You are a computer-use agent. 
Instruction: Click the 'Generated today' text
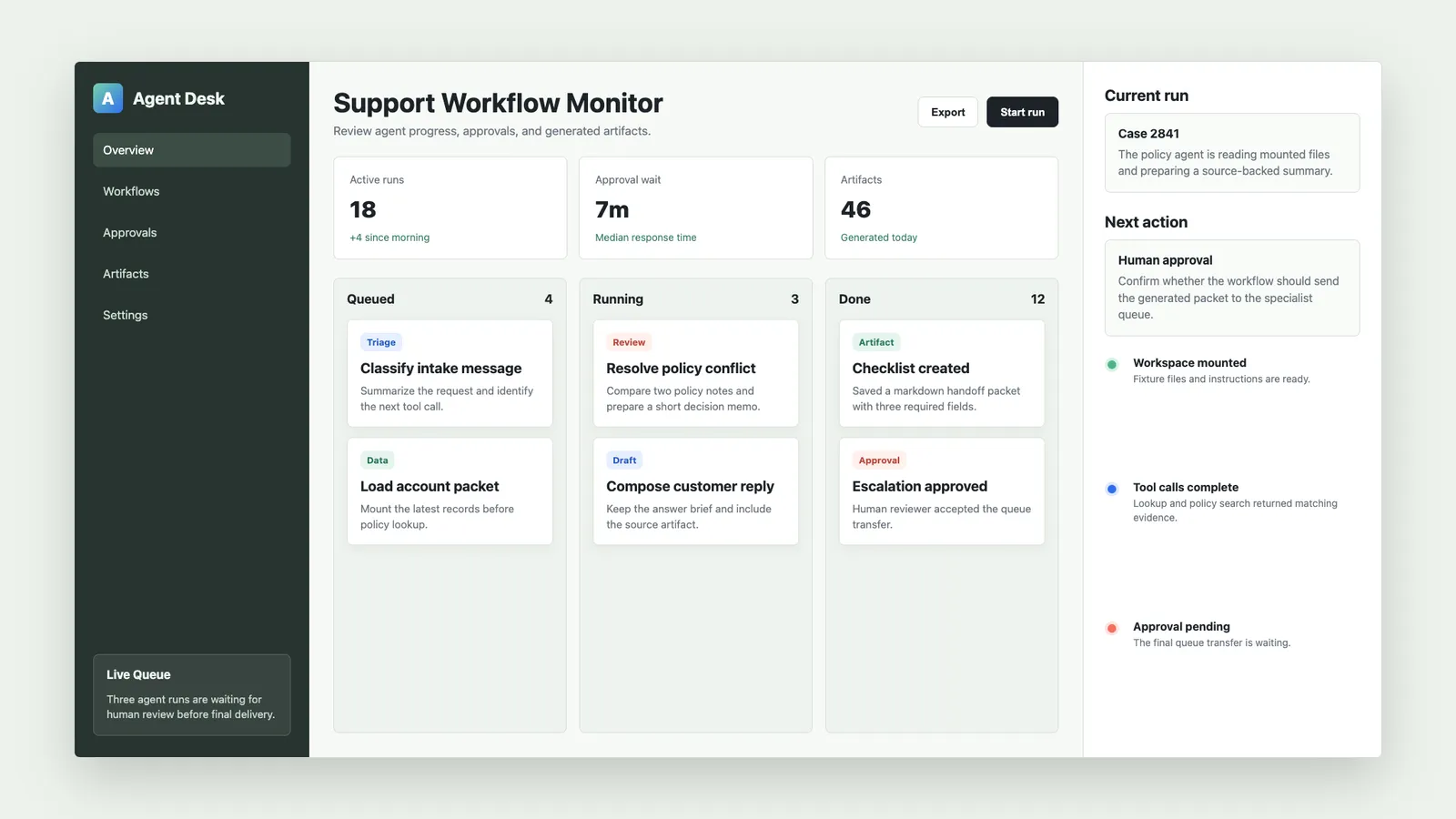pyautogui.click(x=879, y=238)
